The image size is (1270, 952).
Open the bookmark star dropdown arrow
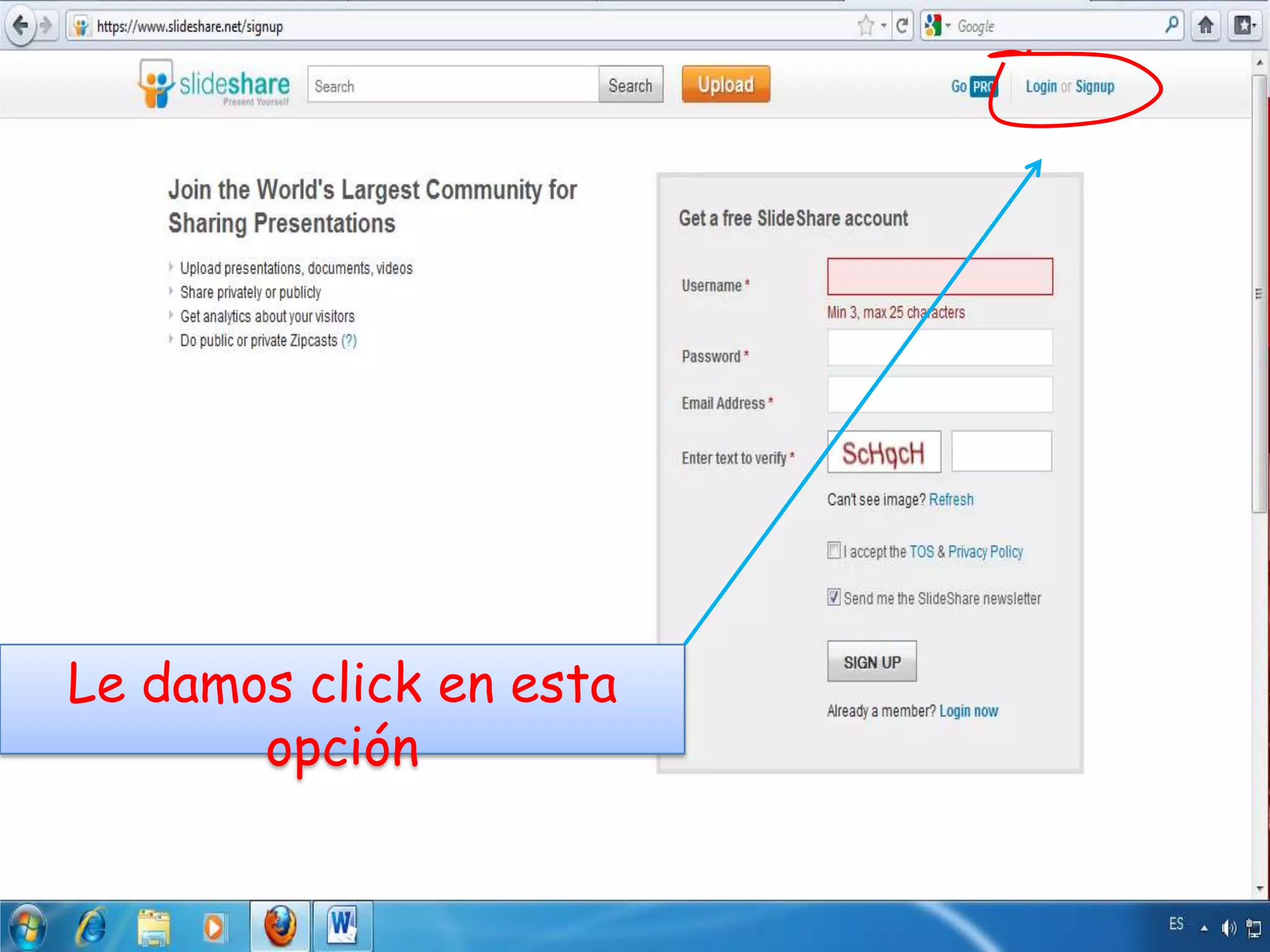click(884, 26)
